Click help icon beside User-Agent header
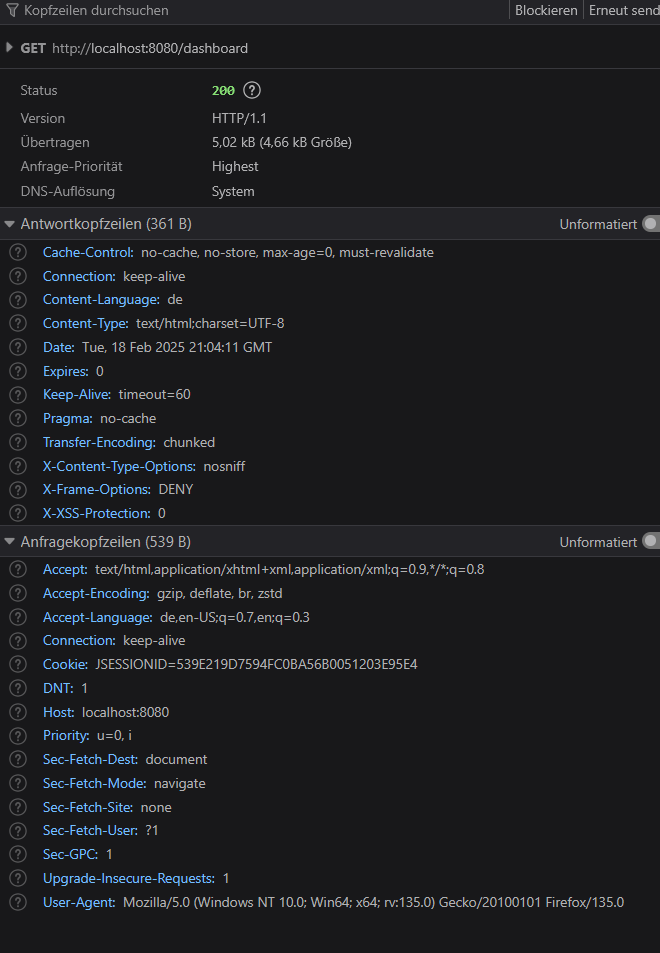Screen dimensions: 660x953 coord(18,903)
